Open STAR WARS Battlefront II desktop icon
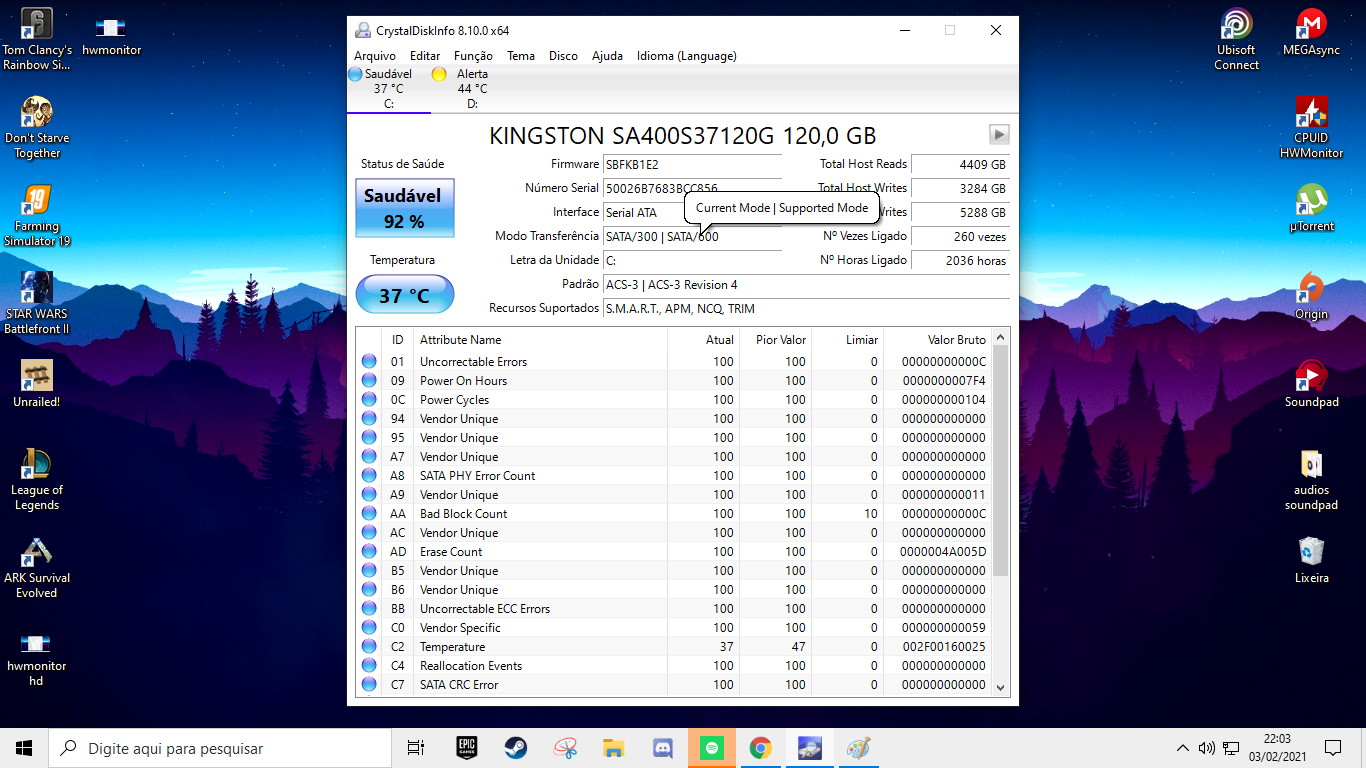This screenshot has width=1366, height=768. click(37, 304)
